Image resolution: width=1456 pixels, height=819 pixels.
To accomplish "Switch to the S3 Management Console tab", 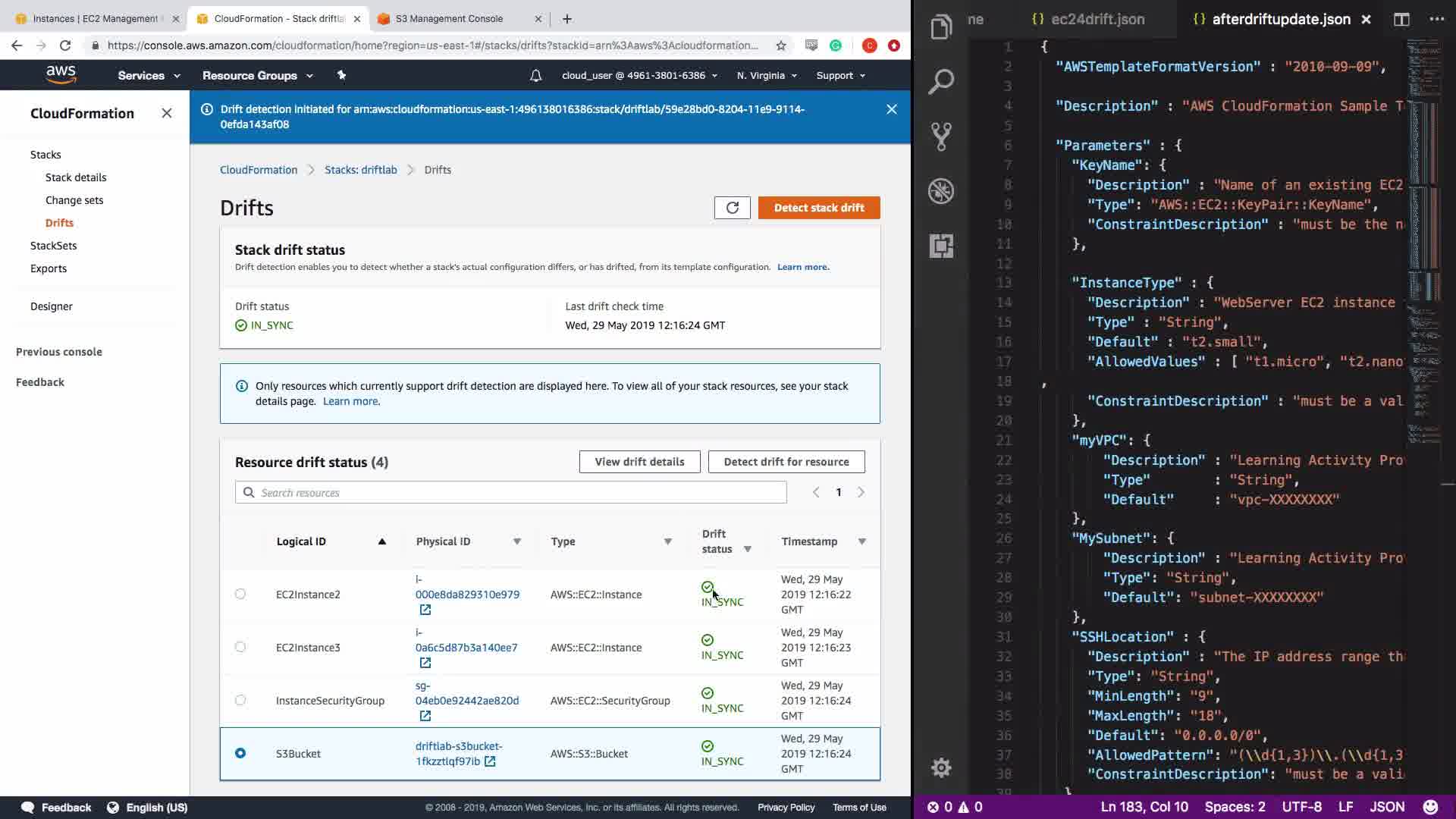I will coord(449,19).
